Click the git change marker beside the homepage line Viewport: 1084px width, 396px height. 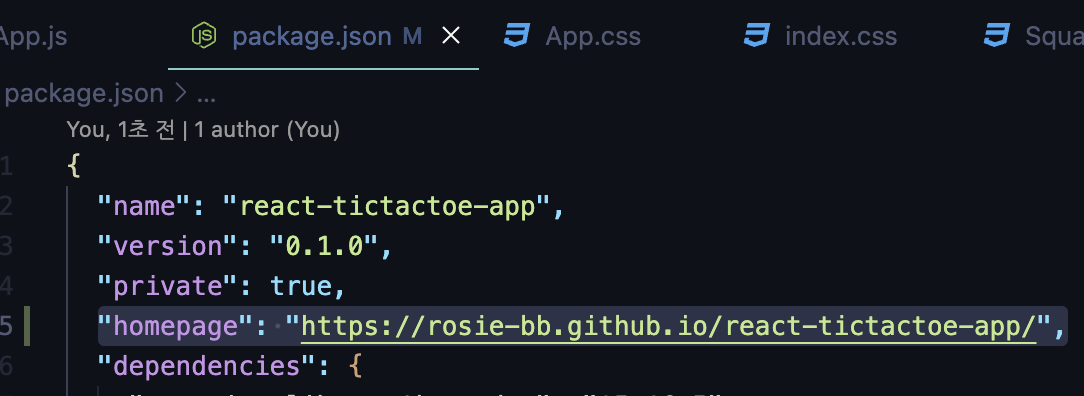pos(27,326)
